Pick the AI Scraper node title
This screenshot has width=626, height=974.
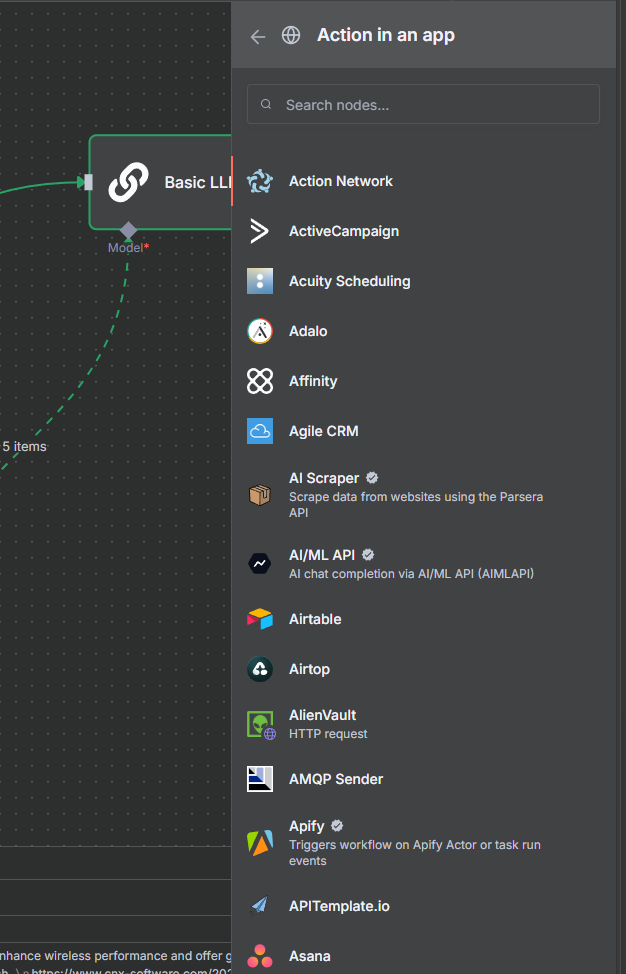(x=324, y=478)
